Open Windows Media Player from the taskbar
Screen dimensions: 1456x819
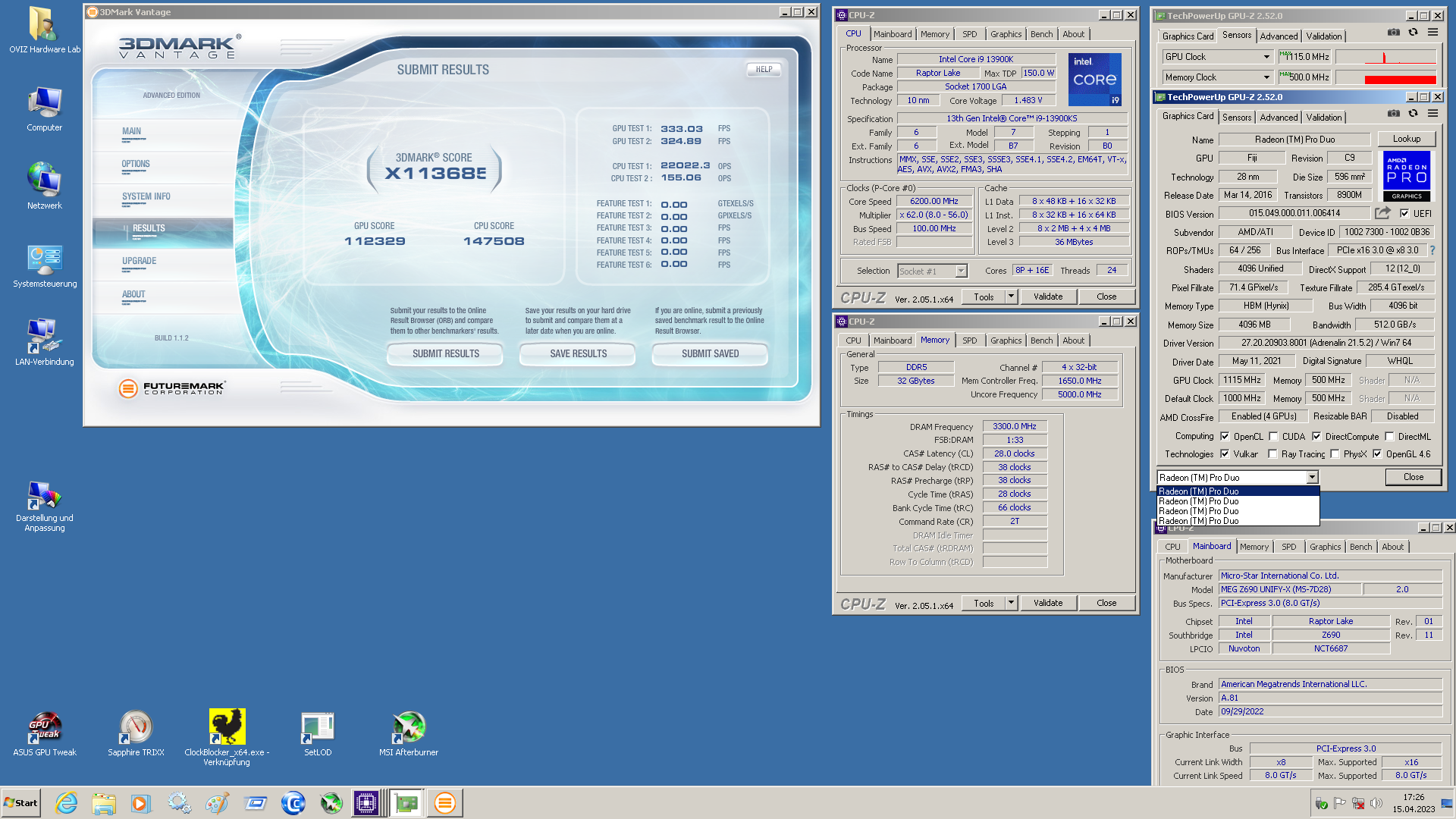[x=141, y=803]
